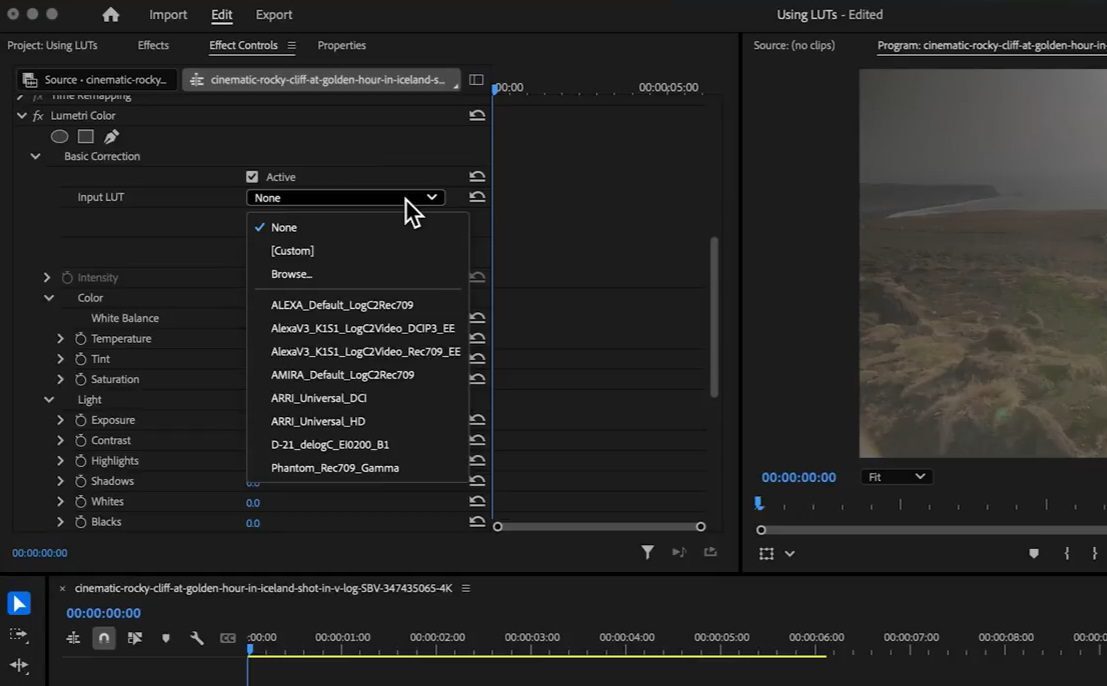Toggle animation stopwatch for Temperature
The width and height of the screenshot is (1107, 686).
[80, 339]
